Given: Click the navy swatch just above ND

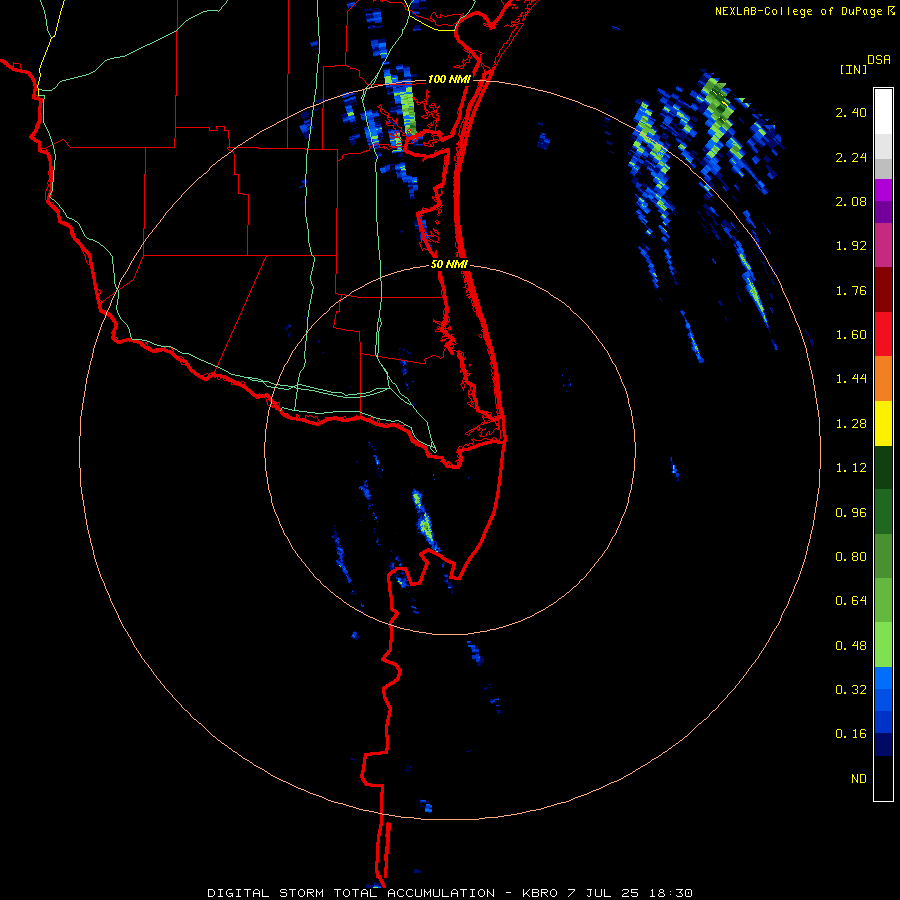Looking at the screenshot, I should click(x=883, y=745).
